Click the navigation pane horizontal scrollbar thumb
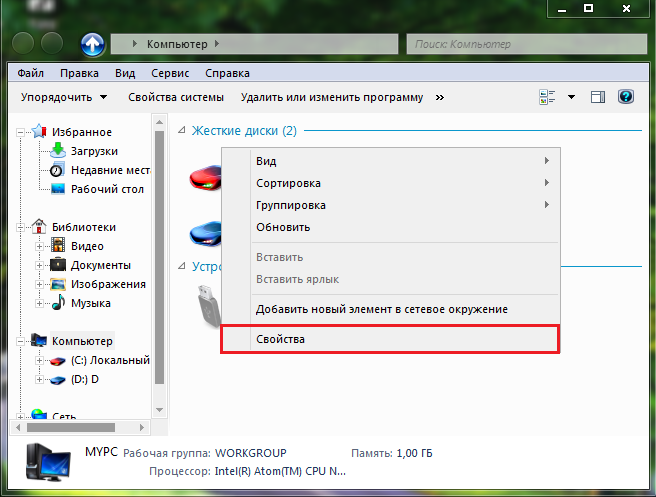The width and height of the screenshot is (656, 497). pos(71,428)
